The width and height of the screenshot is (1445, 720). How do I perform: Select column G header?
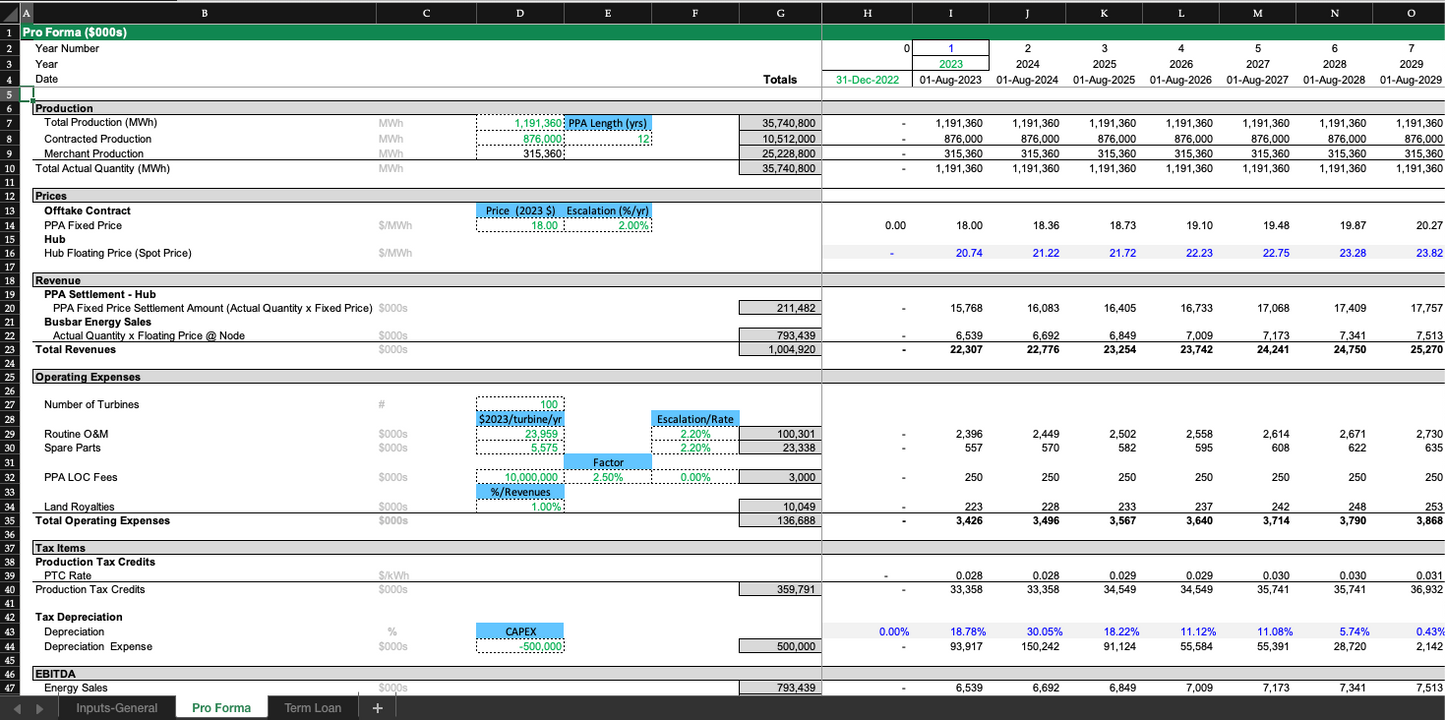click(x=780, y=12)
